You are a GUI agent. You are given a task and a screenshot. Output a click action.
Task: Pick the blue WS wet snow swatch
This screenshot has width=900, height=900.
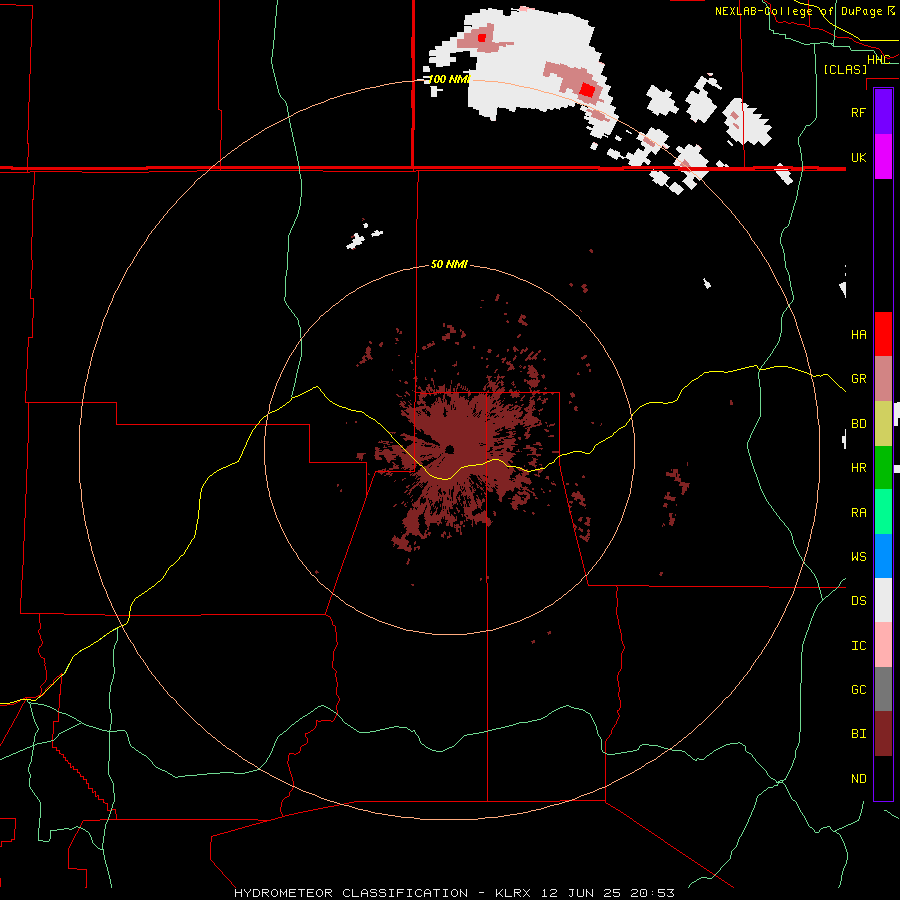[x=883, y=556]
